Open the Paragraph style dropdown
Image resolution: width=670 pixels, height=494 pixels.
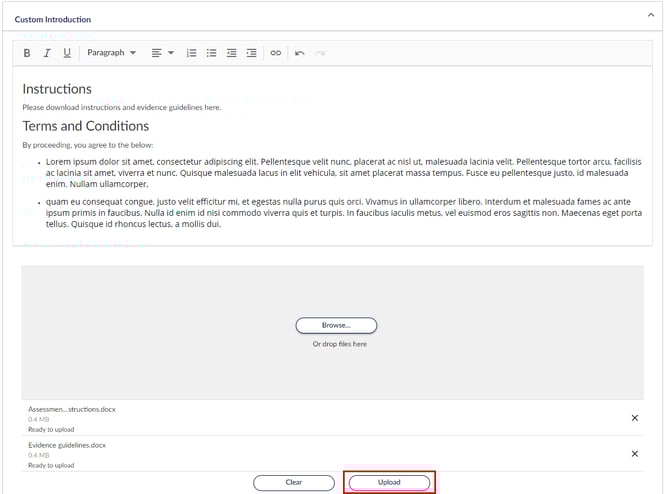[x=111, y=53]
